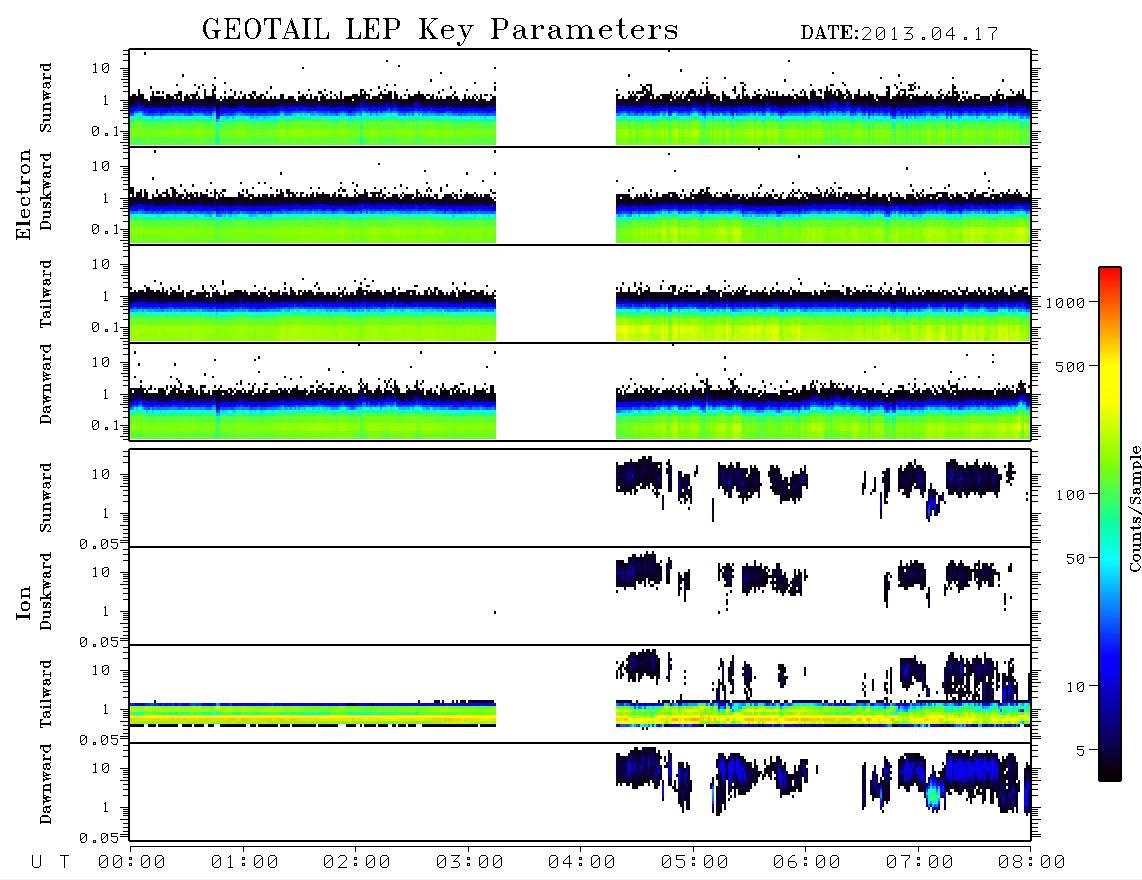Click the Electron Sunward panel label
Image resolution: width=1142 pixels, height=880 pixels.
click(46, 98)
